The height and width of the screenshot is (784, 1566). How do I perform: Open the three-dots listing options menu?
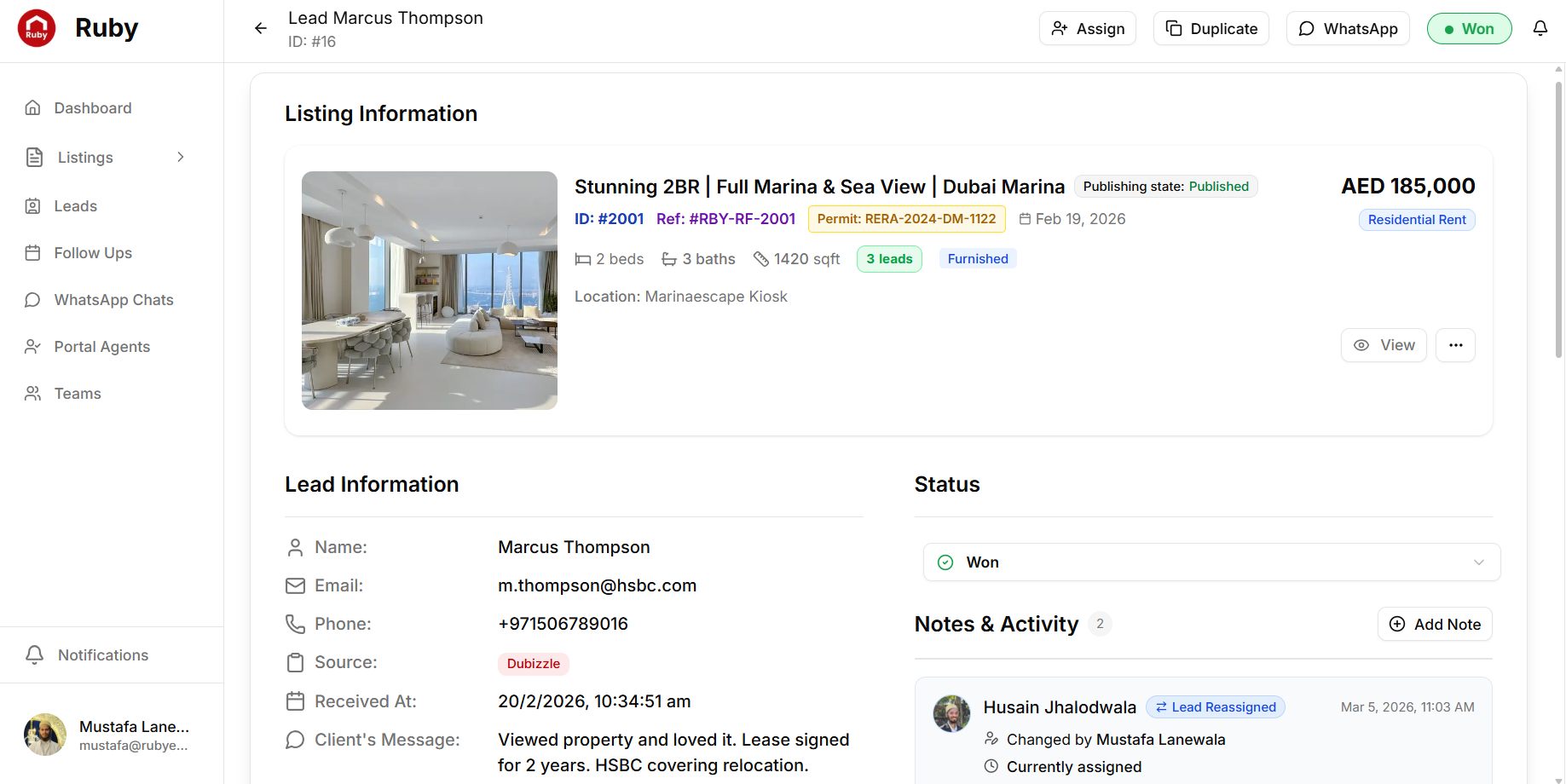coord(1455,345)
